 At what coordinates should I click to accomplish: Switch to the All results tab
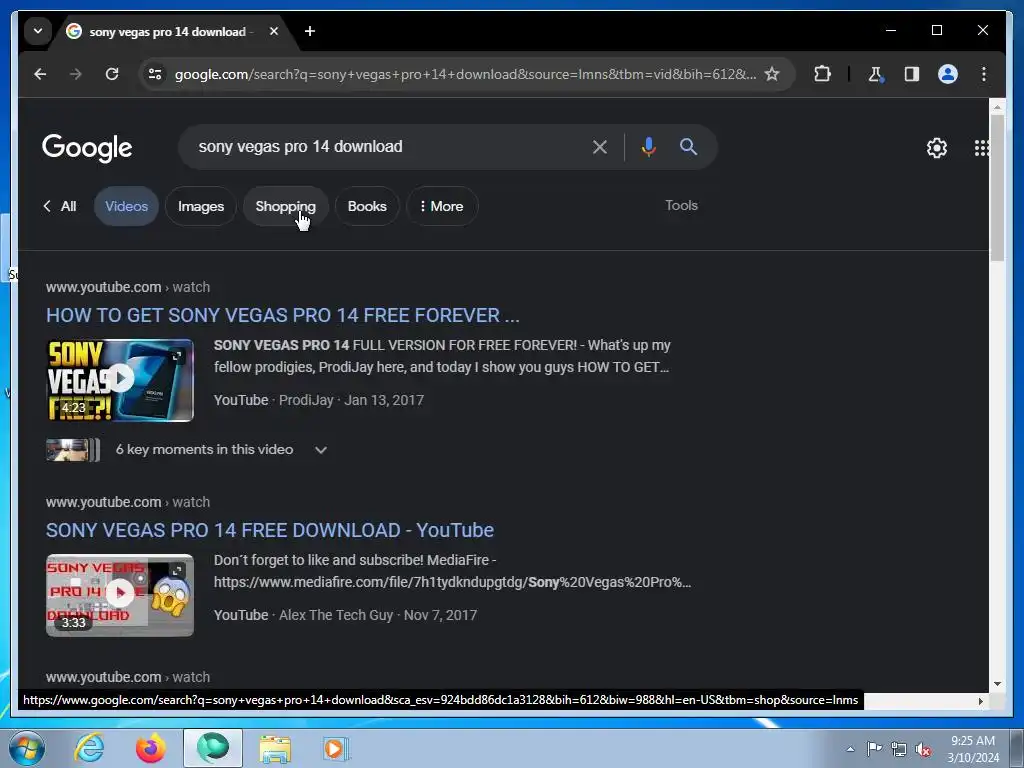click(60, 206)
